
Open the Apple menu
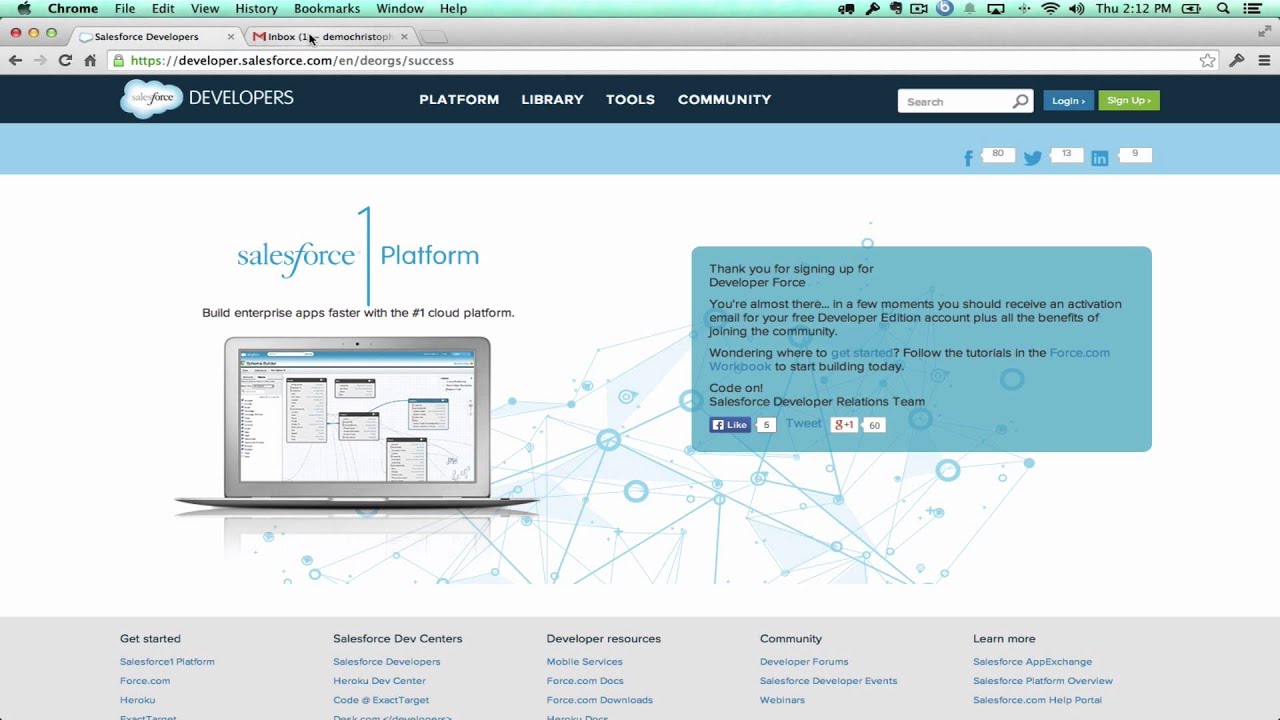(x=23, y=8)
